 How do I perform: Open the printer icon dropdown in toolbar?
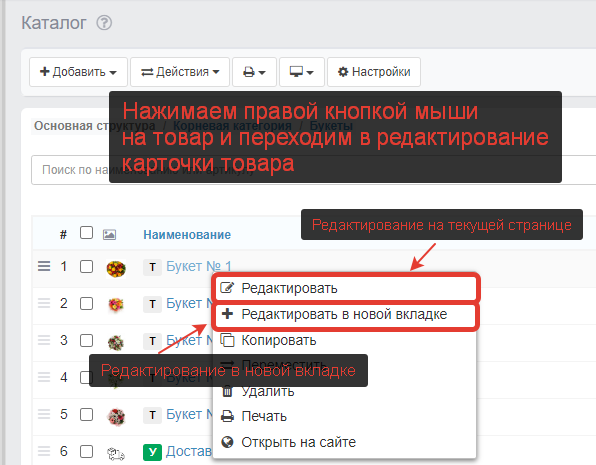(x=254, y=72)
